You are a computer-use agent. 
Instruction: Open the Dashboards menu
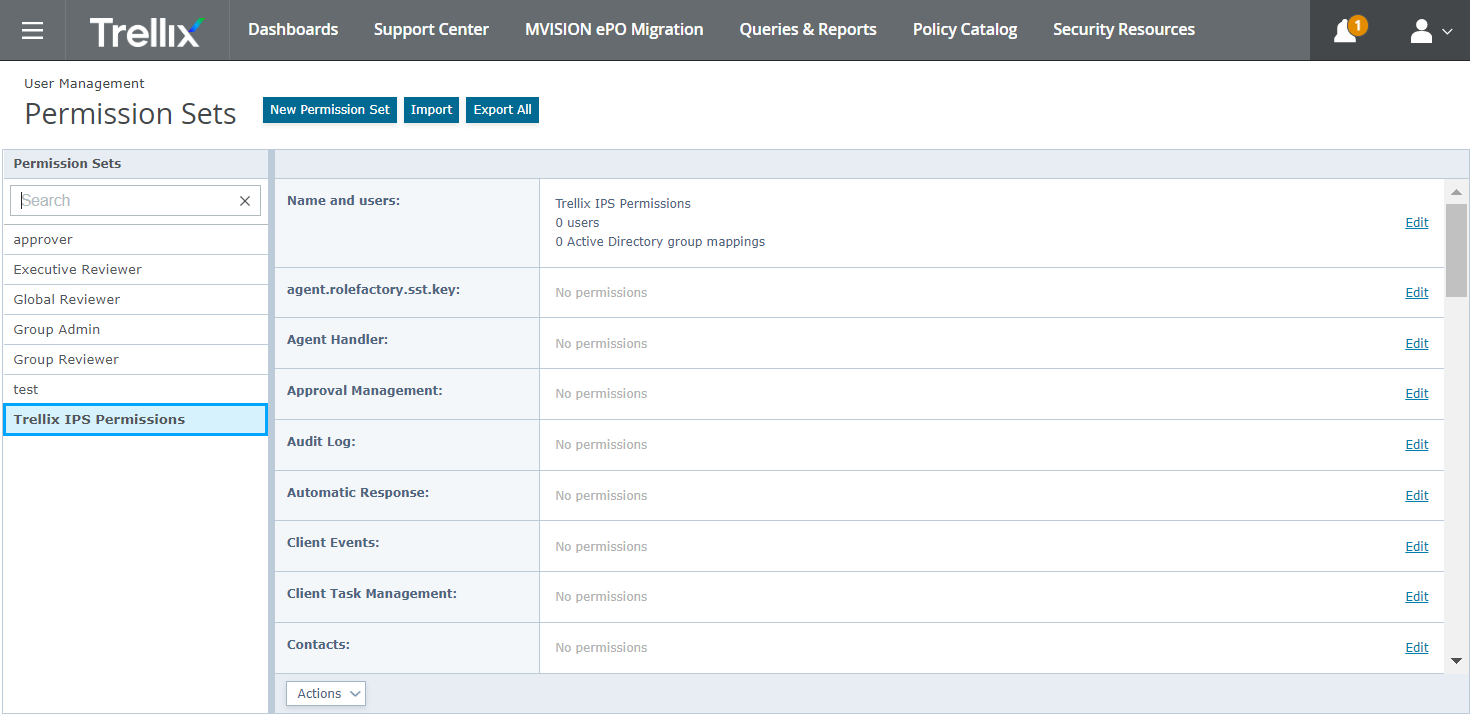click(293, 30)
